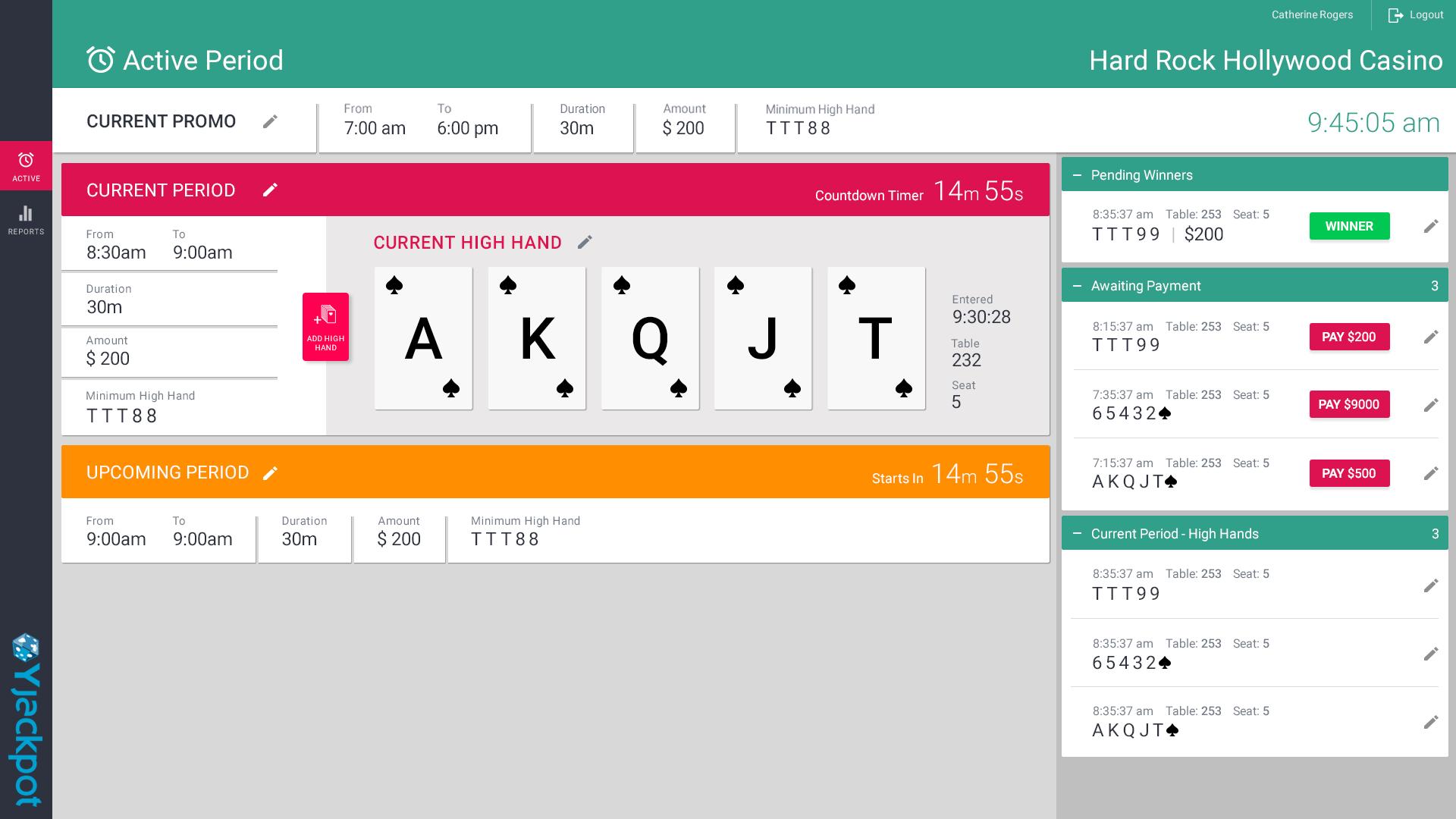Image resolution: width=1456 pixels, height=819 pixels.
Task: Edit last A K Q J T high hand row
Action: (x=1431, y=722)
